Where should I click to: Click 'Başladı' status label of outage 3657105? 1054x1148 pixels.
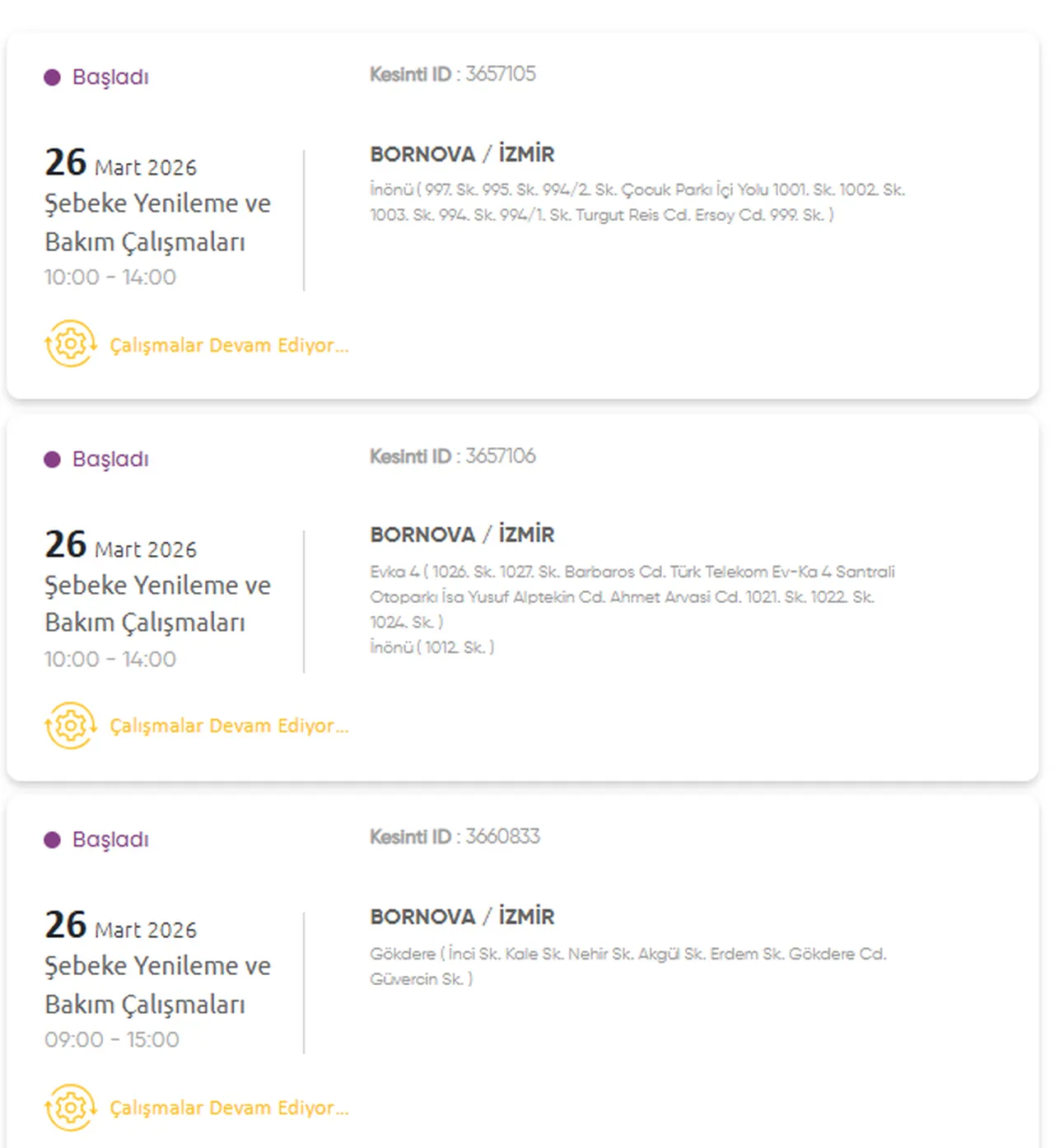[x=110, y=77]
